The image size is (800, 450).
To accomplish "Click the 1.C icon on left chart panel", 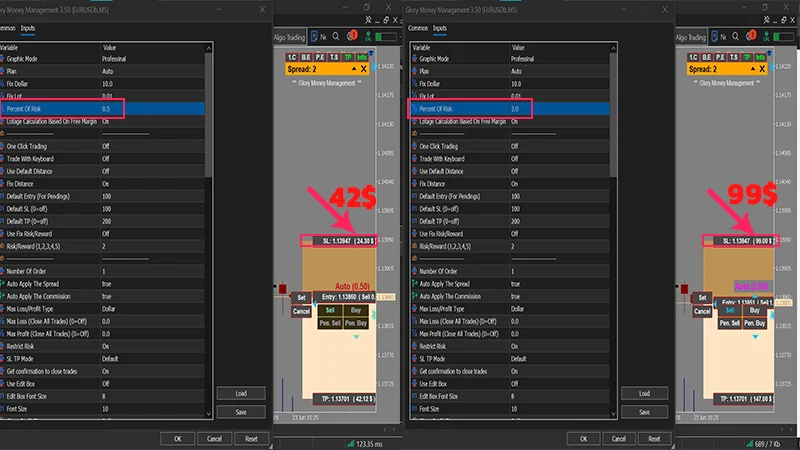I will [x=292, y=57].
